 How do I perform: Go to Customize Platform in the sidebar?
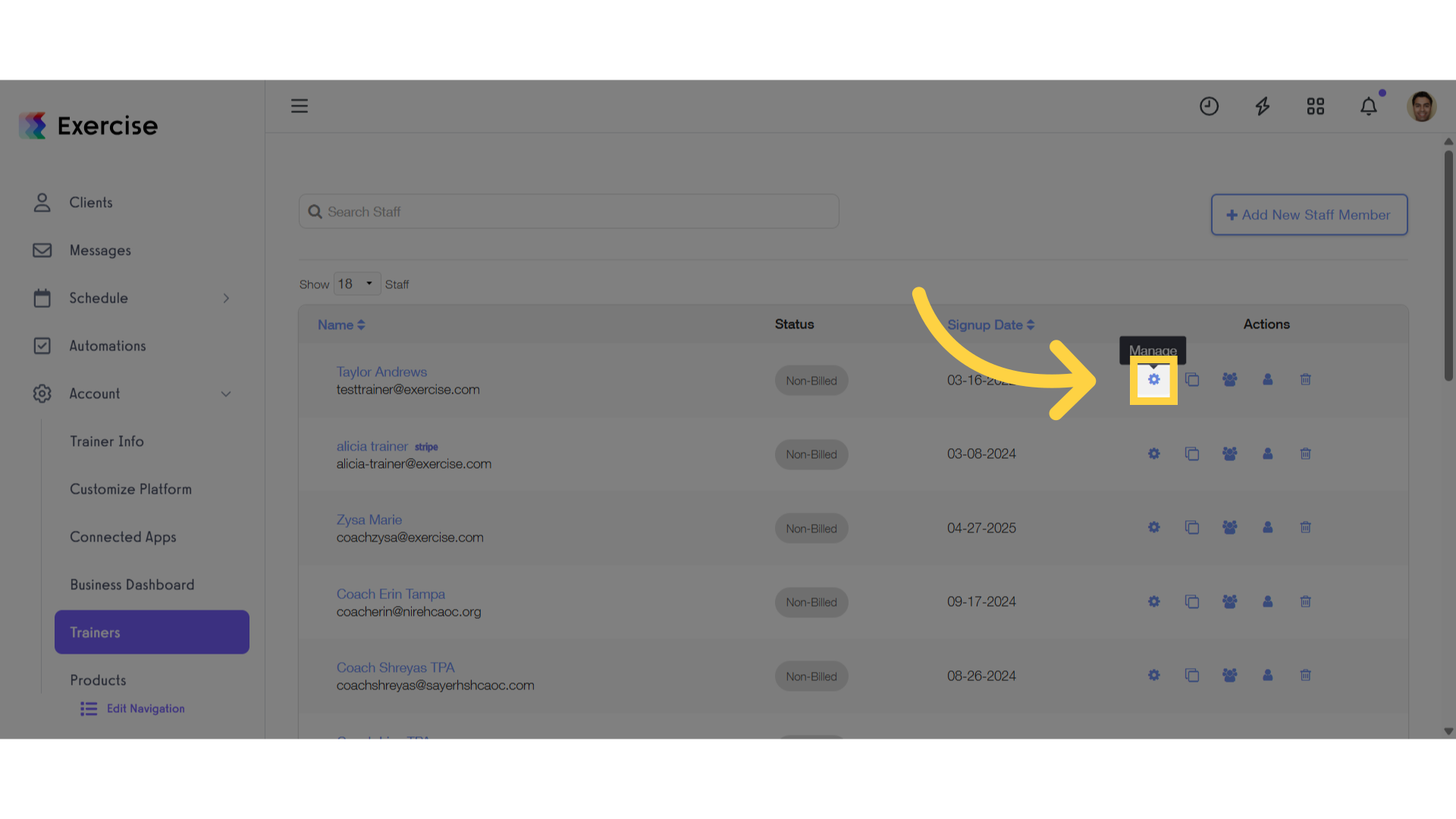pyautogui.click(x=130, y=489)
